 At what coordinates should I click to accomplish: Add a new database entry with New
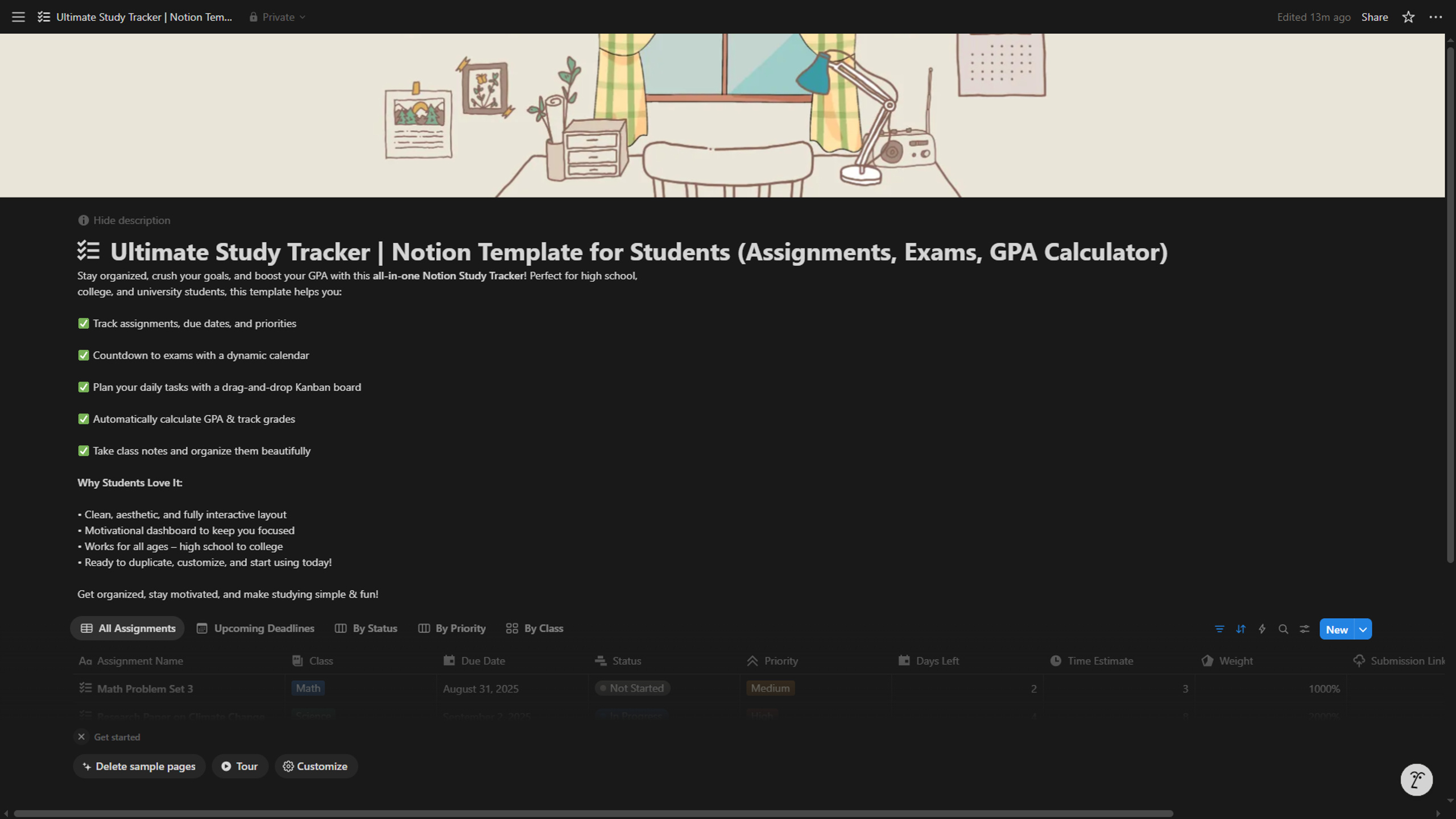[1337, 629]
